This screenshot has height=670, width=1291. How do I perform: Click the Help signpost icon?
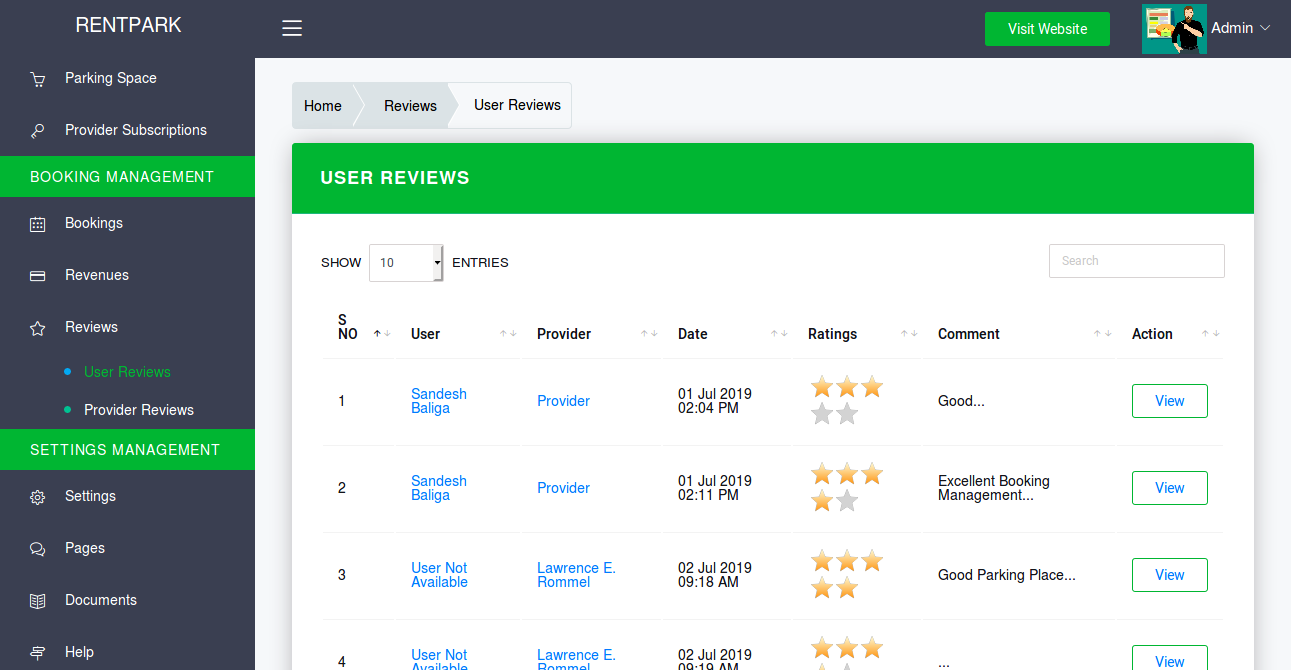click(x=38, y=653)
